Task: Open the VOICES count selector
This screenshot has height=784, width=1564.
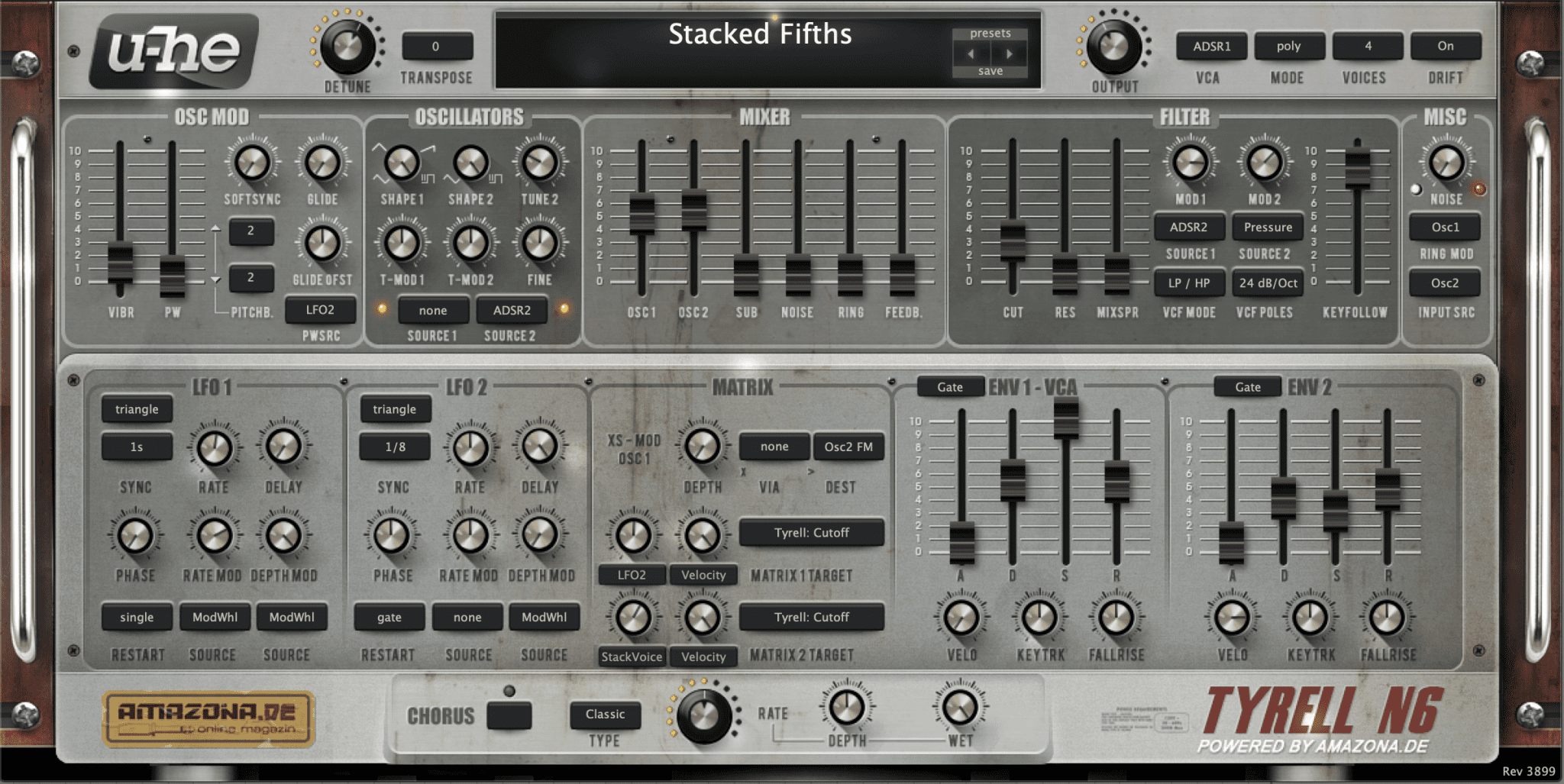Action: (x=1367, y=46)
